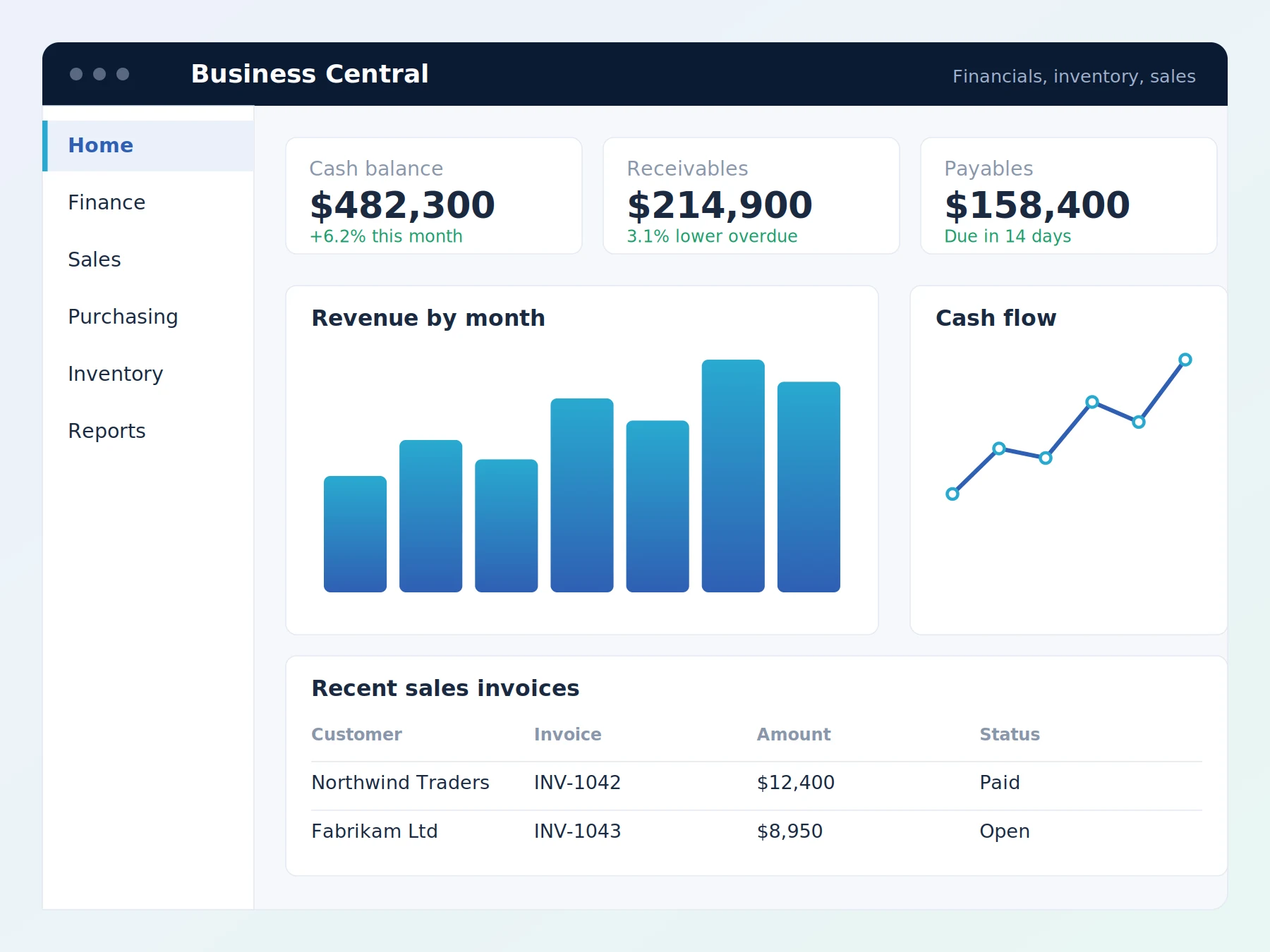
Task: Open the Cash balance card
Action: coord(434,195)
